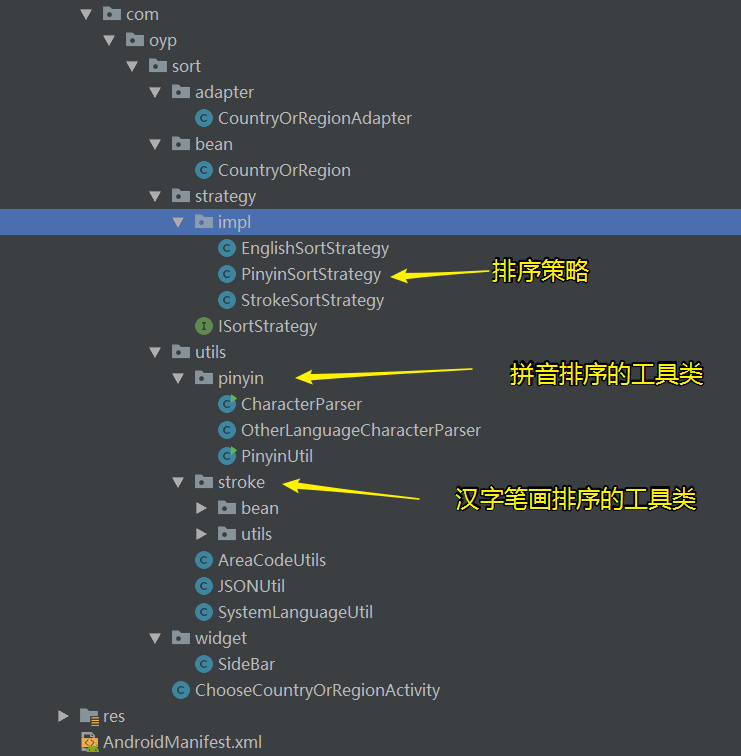Screen dimensions: 741x756
Task: Collapse the widget folder arrow
Action: [155, 638]
